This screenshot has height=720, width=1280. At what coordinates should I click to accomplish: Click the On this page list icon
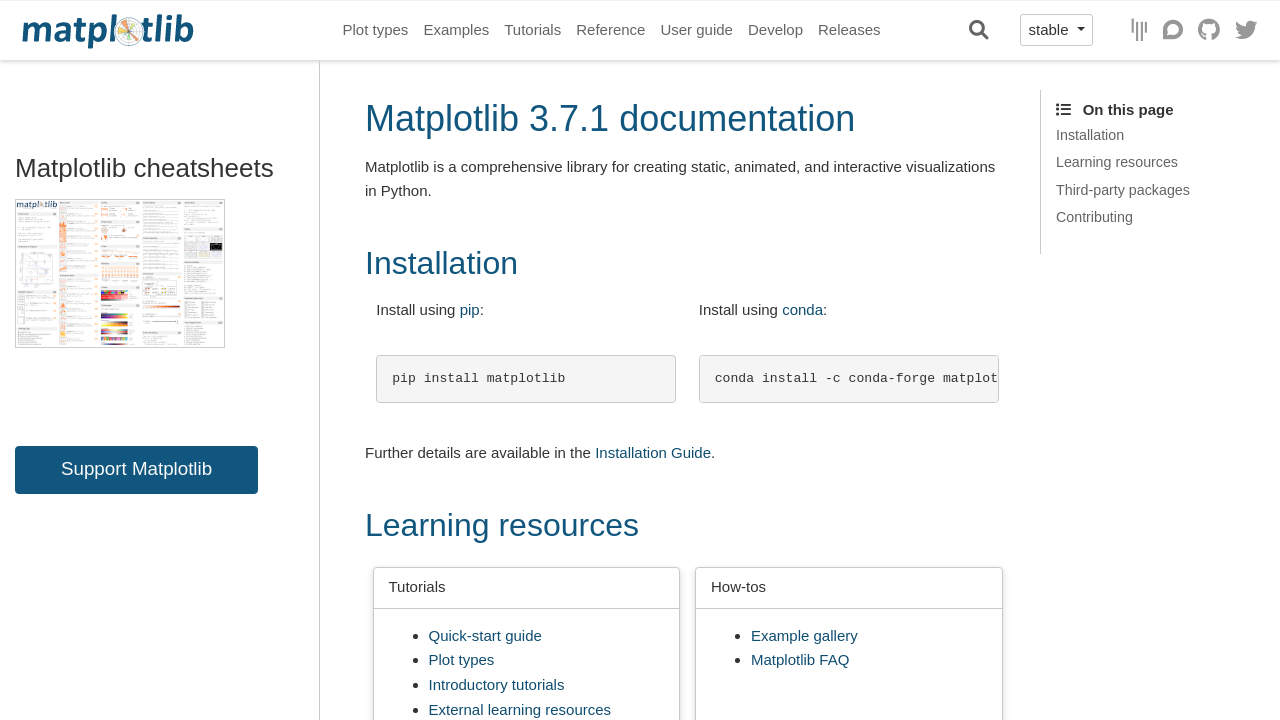1063,110
